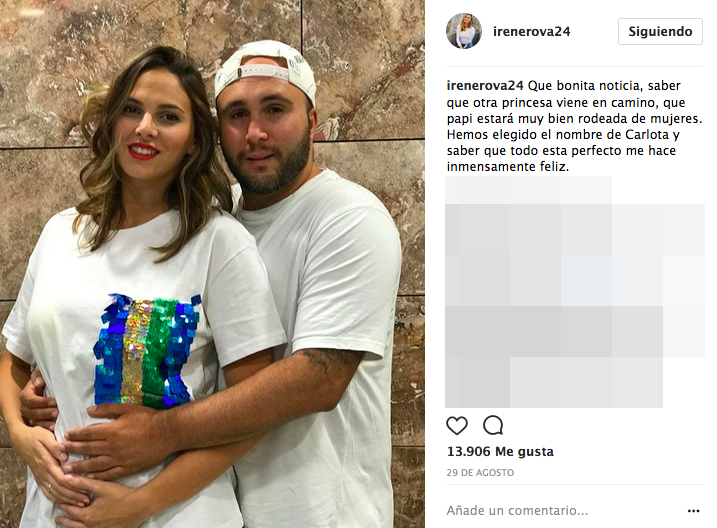This screenshot has height=528, width=717.
Task: Click the sequin patch on her shirt
Action: [x=147, y=351]
